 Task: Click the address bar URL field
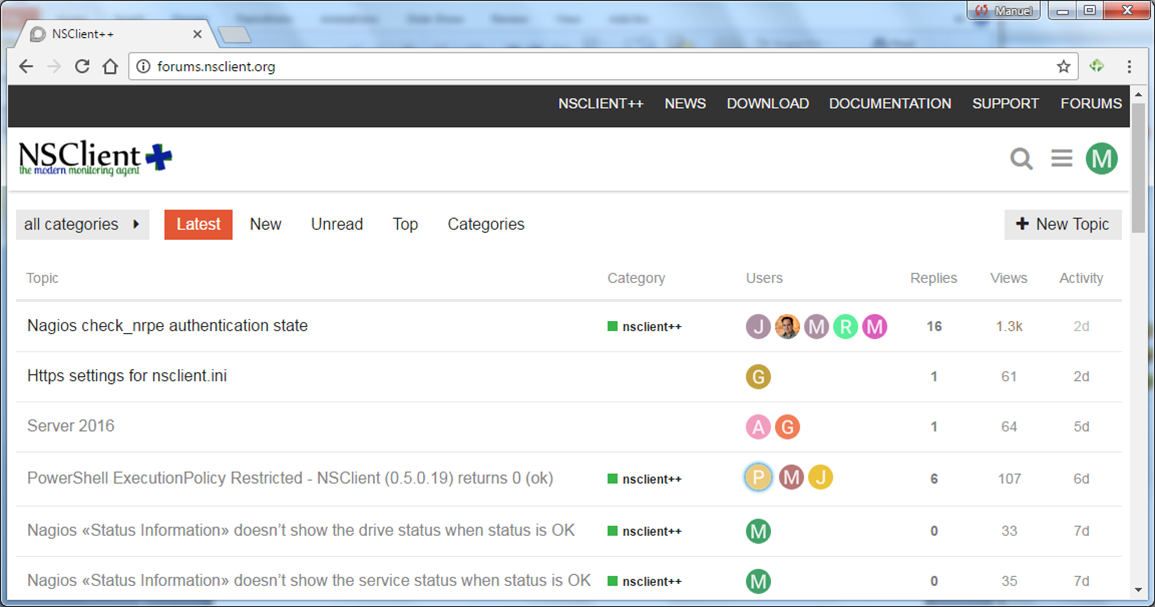click(x=603, y=66)
